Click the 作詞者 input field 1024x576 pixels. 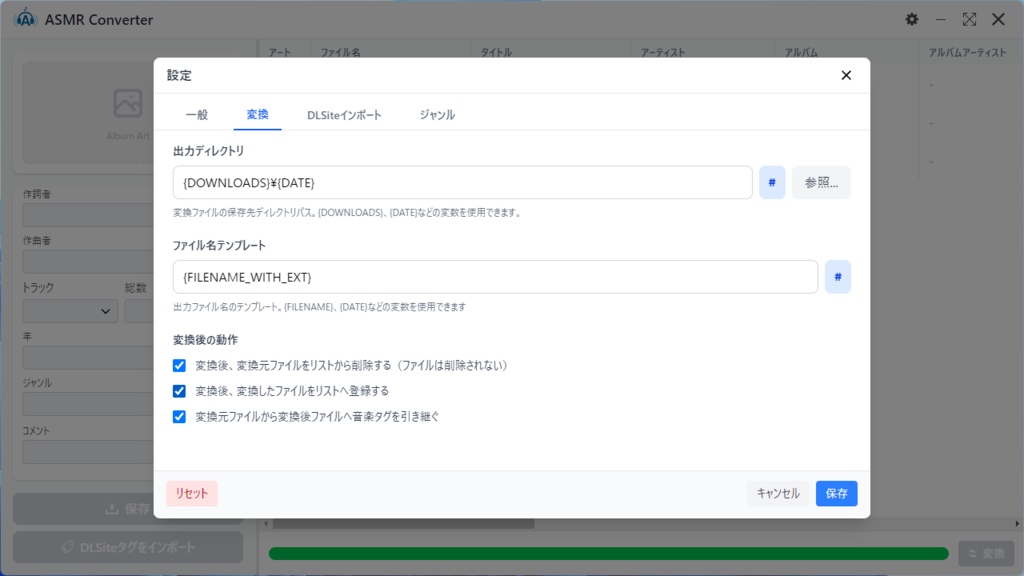click(x=88, y=215)
